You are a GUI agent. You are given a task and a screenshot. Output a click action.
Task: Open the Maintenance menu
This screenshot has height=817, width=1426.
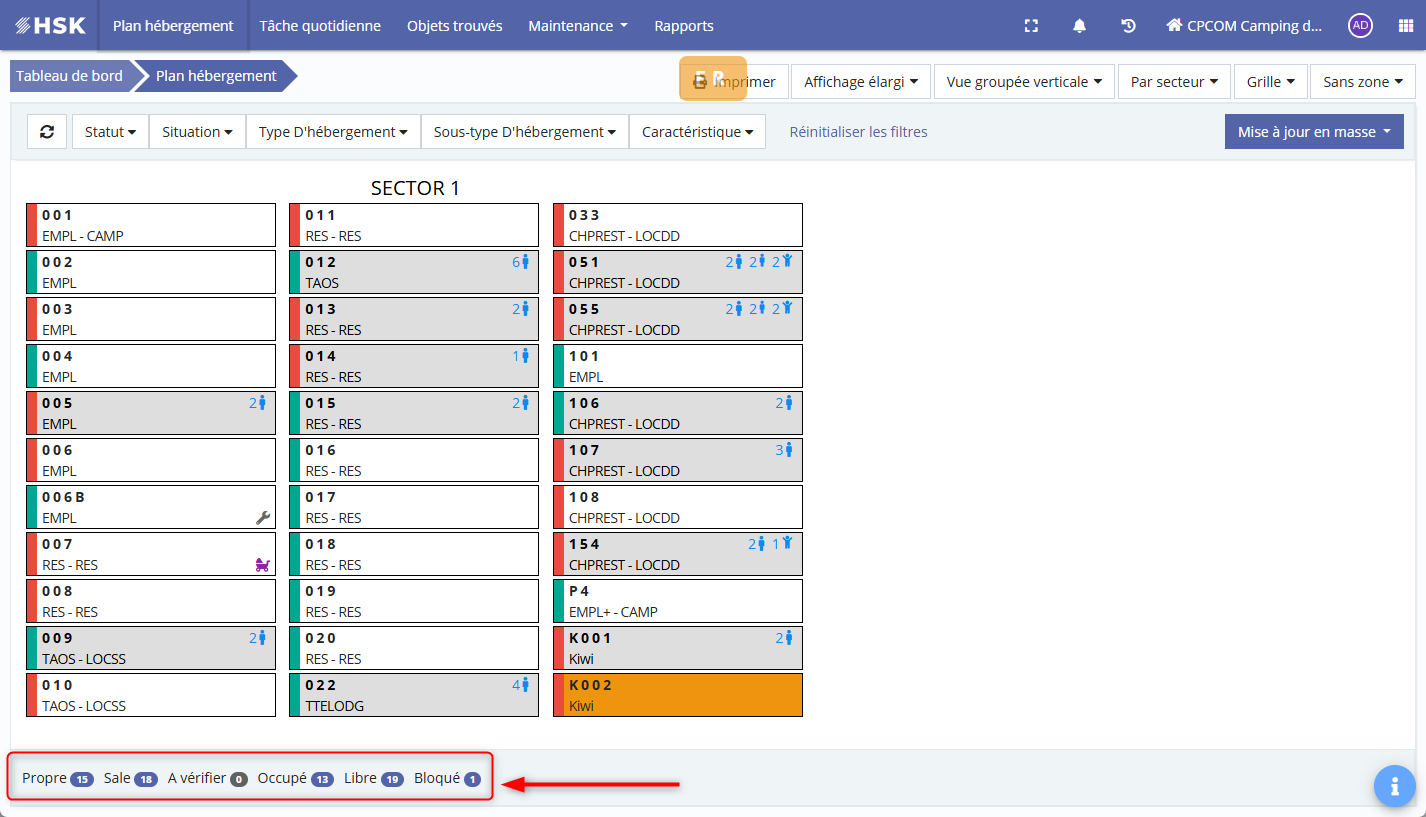pyautogui.click(x=577, y=26)
